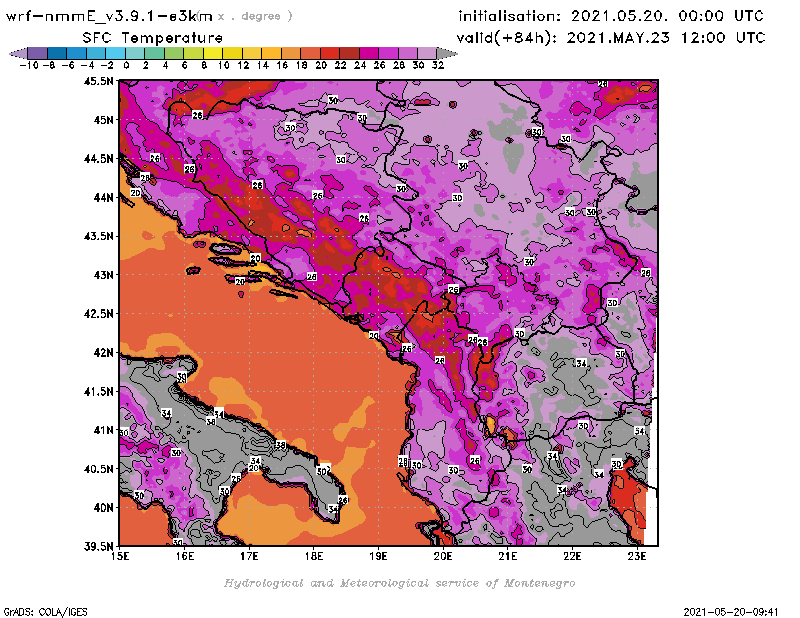Click the "wrf-nmmE_v3.9.1-e3km" model label

click(x=109, y=16)
